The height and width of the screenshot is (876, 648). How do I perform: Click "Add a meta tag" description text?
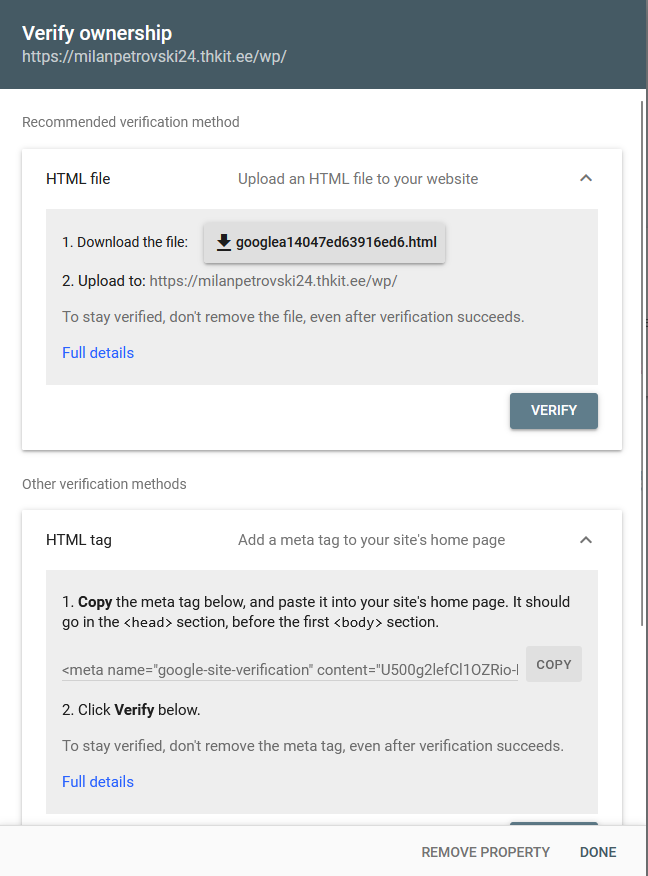coord(371,540)
